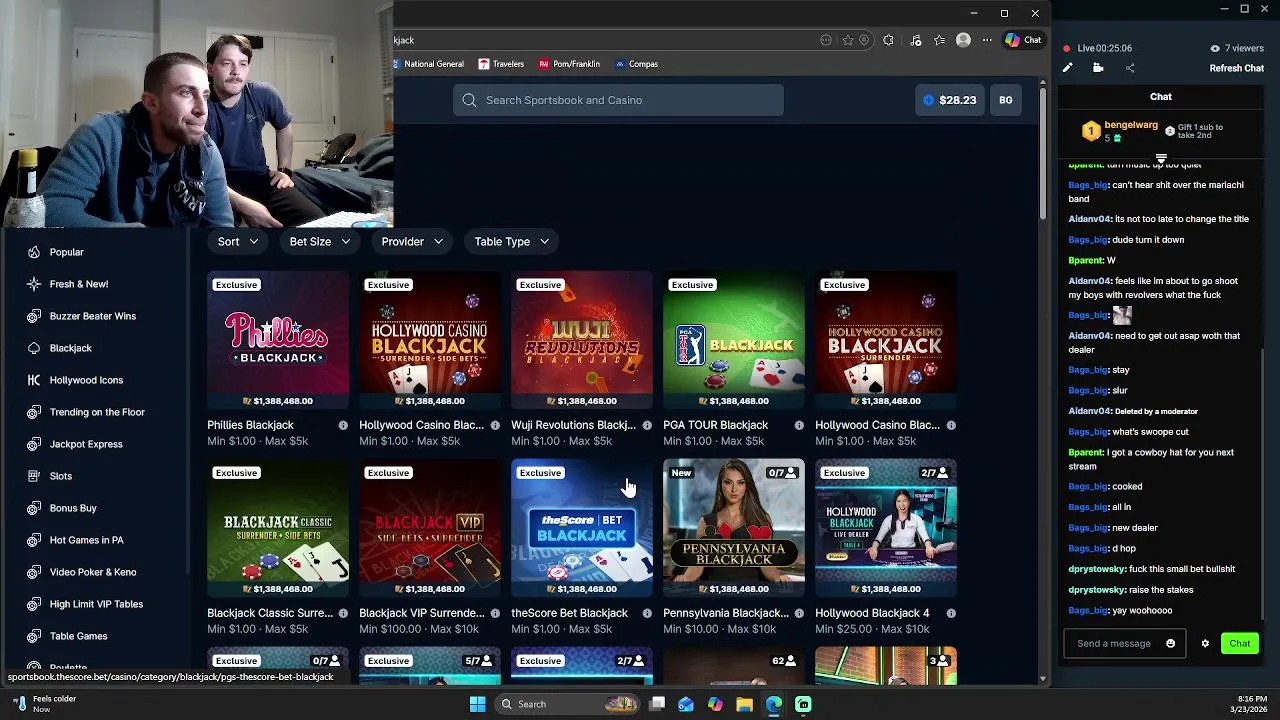Image resolution: width=1280 pixels, height=720 pixels.
Task: Open the emoji picker in chat message box
Action: [x=1171, y=644]
